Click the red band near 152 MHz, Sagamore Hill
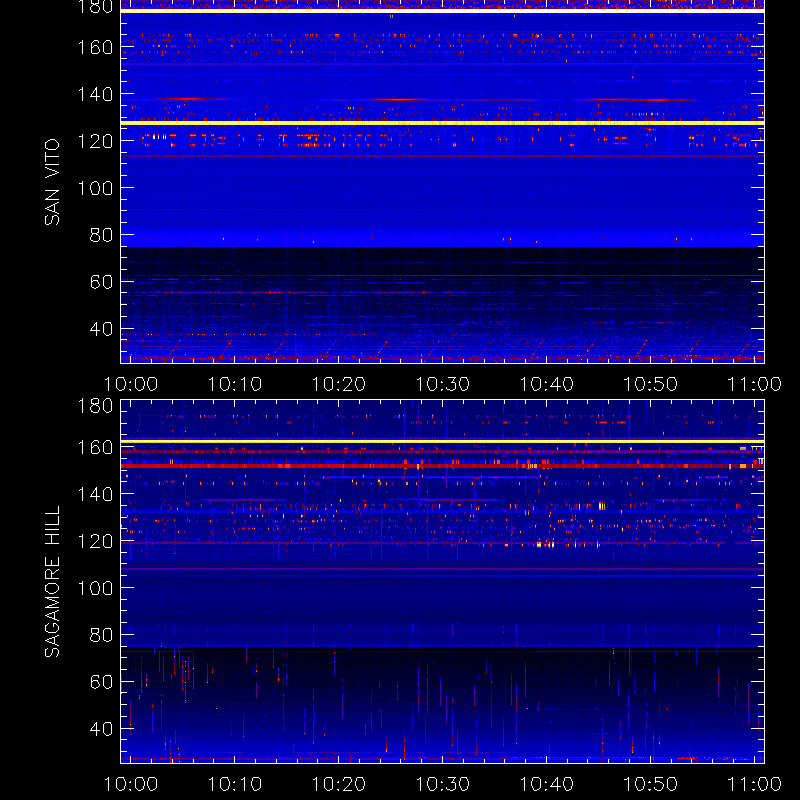 (x=442, y=466)
